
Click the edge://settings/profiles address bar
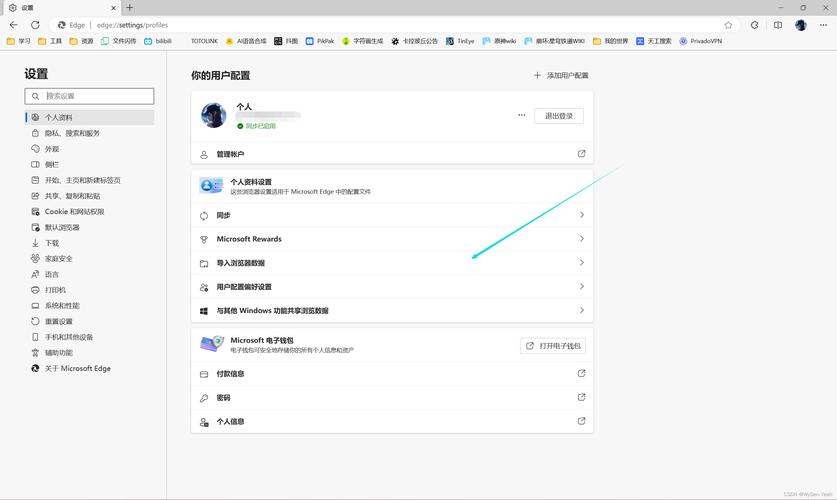point(395,25)
